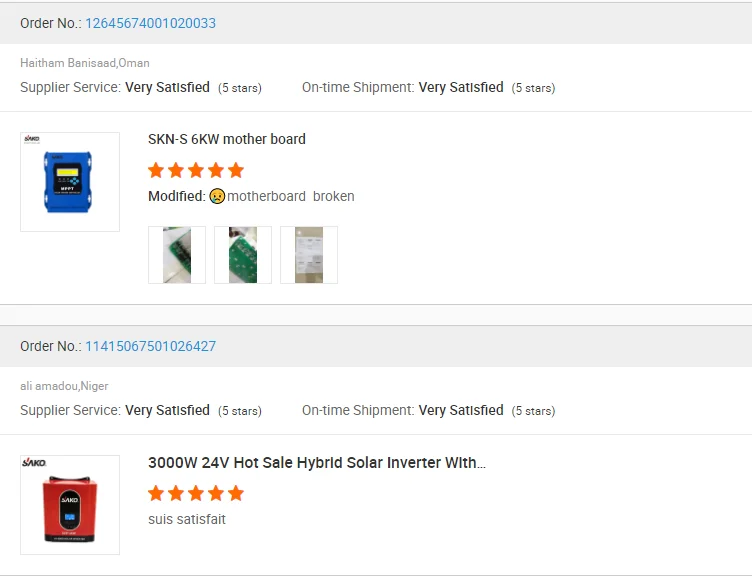This screenshot has width=752, height=576.
Task: Click the sad emoji in motherboard review
Action: [217, 196]
